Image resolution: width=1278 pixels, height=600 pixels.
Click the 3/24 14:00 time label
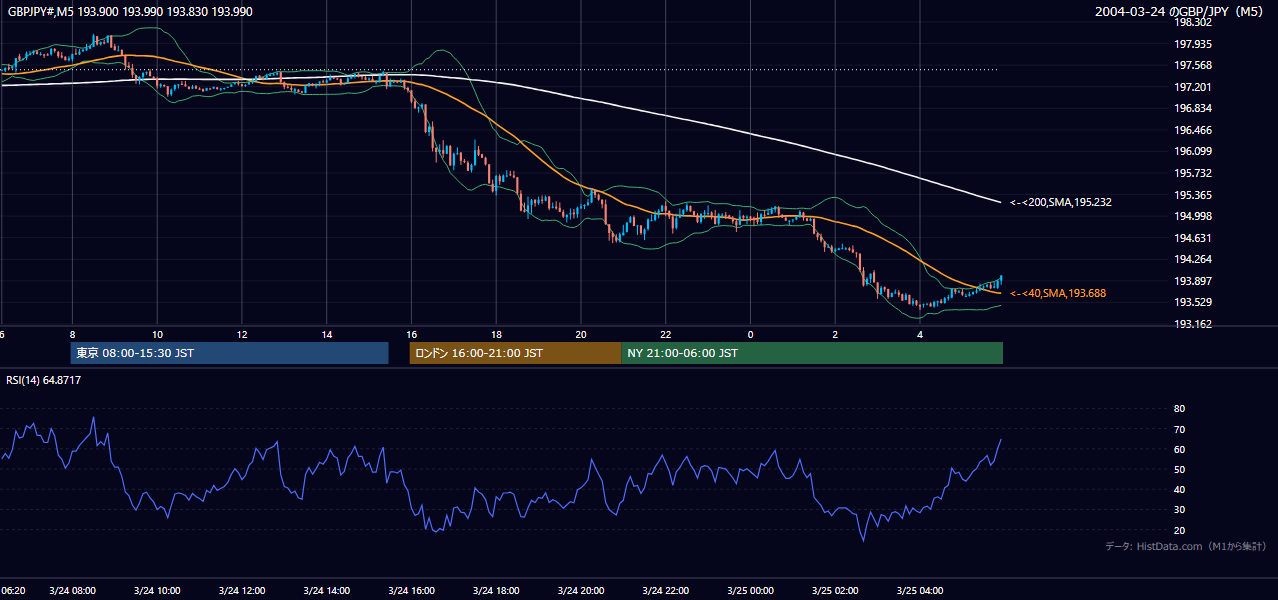327,591
